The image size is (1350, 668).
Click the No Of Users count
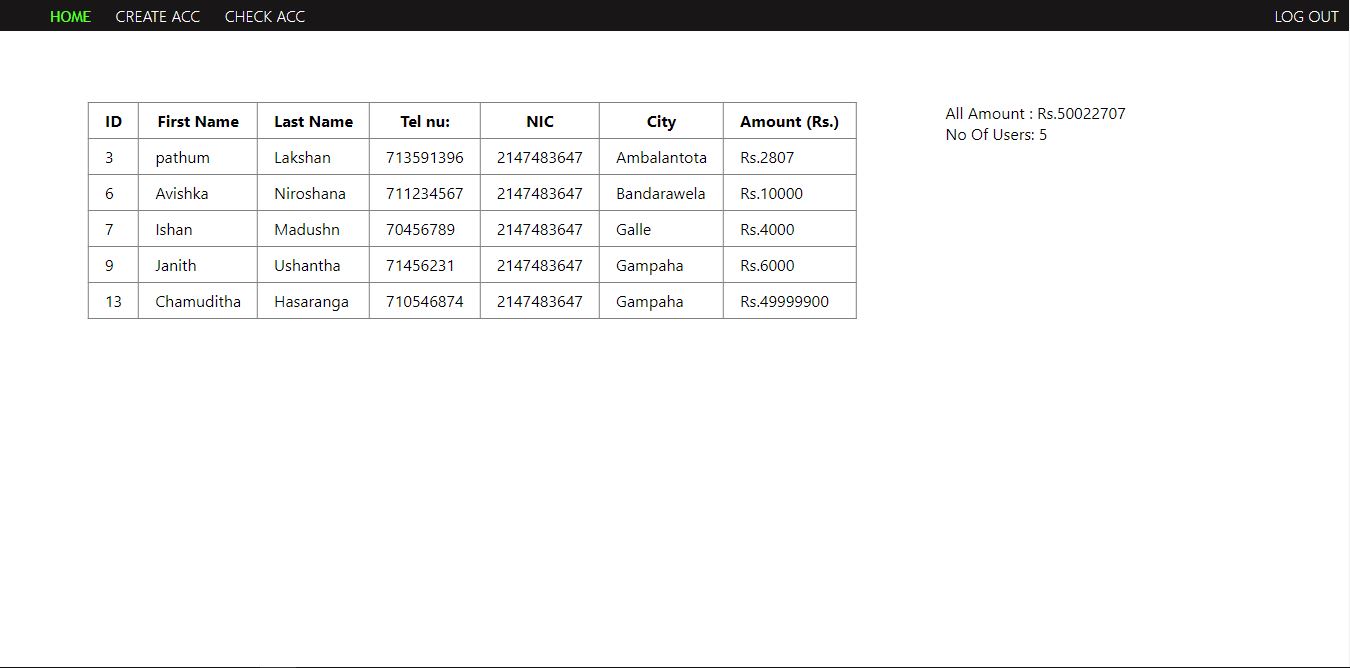point(995,134)
